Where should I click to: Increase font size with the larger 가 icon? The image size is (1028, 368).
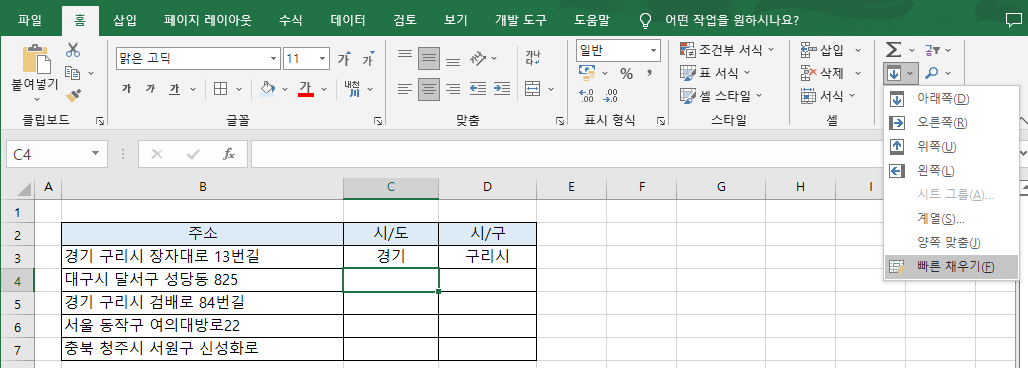[344, 58]
